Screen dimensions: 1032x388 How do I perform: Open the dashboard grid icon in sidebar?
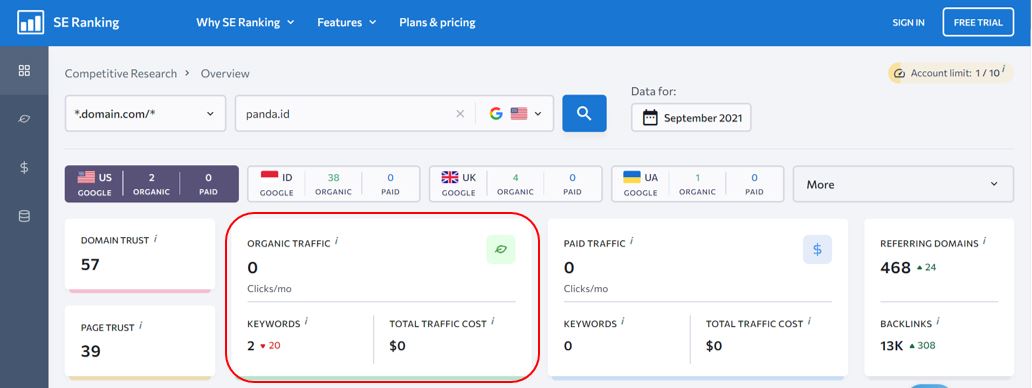point(24,70)
